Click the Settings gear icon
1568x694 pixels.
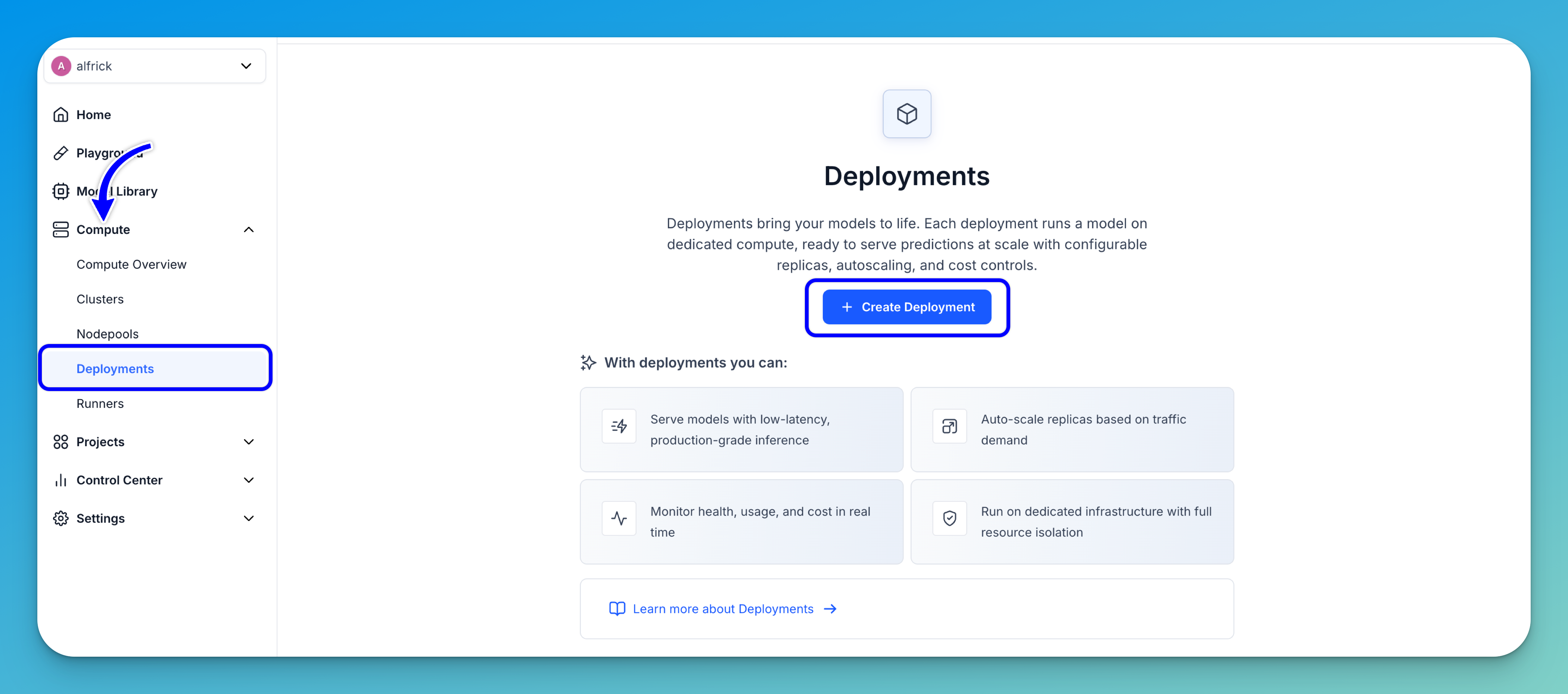[x=60, y=519]
